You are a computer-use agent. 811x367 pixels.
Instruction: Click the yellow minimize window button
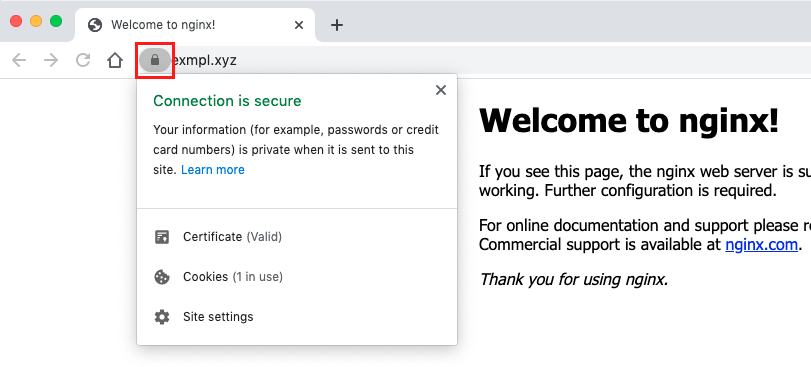point(36,21)
